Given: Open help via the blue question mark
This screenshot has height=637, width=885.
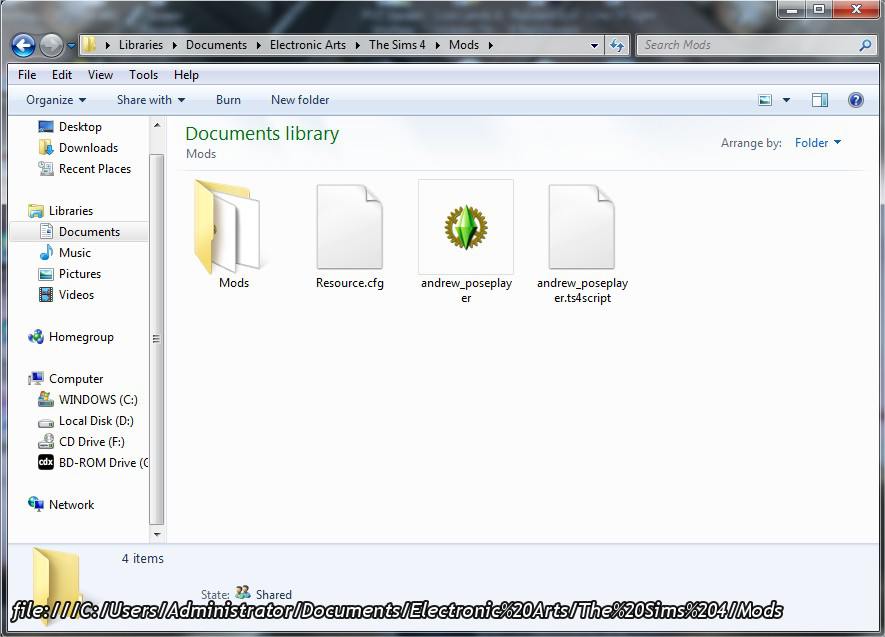Looking at the screenshot, I should [x=856, y=100].
